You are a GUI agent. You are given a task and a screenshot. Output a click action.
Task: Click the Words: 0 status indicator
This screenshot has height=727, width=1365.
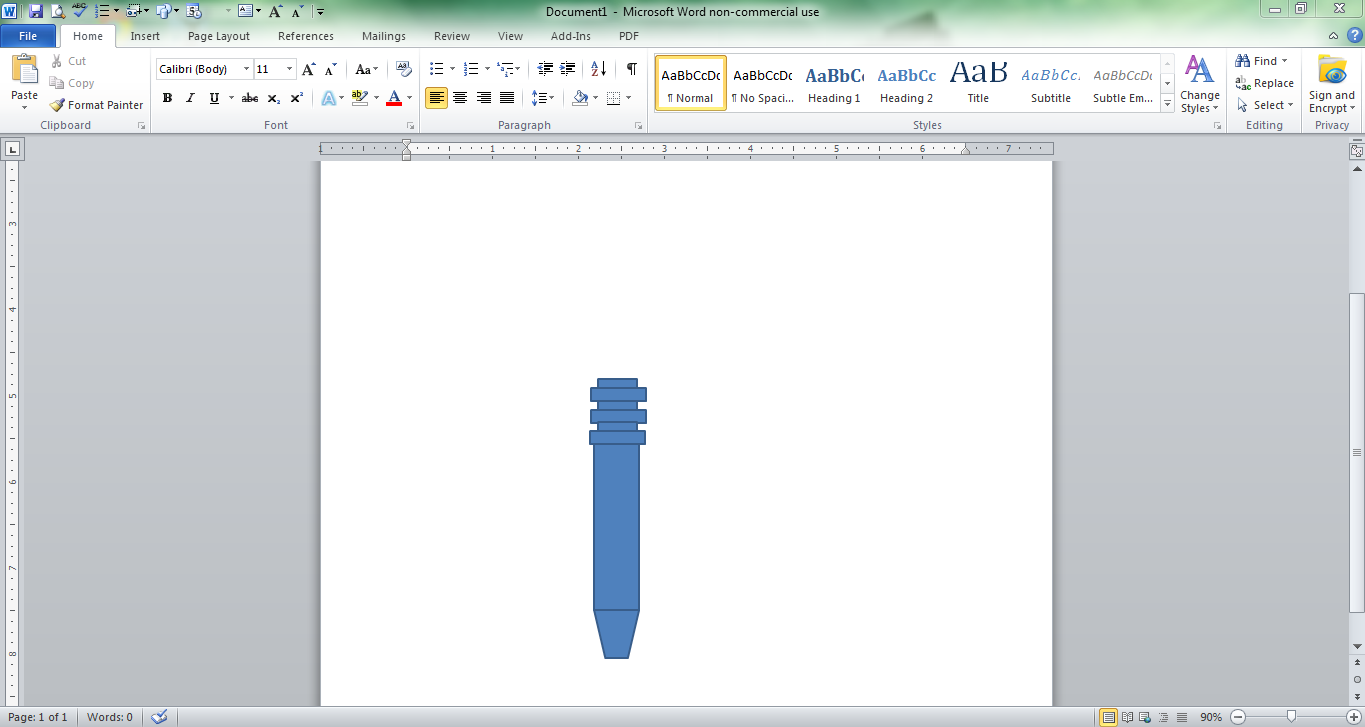[110, 717]
